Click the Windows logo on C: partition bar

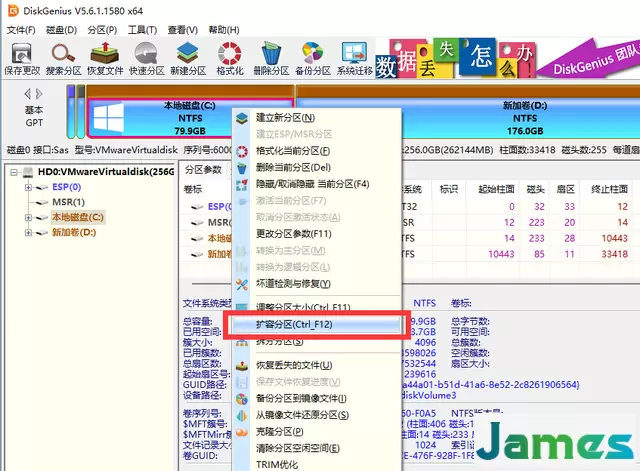pyautogui.click(x=108, y=118)
